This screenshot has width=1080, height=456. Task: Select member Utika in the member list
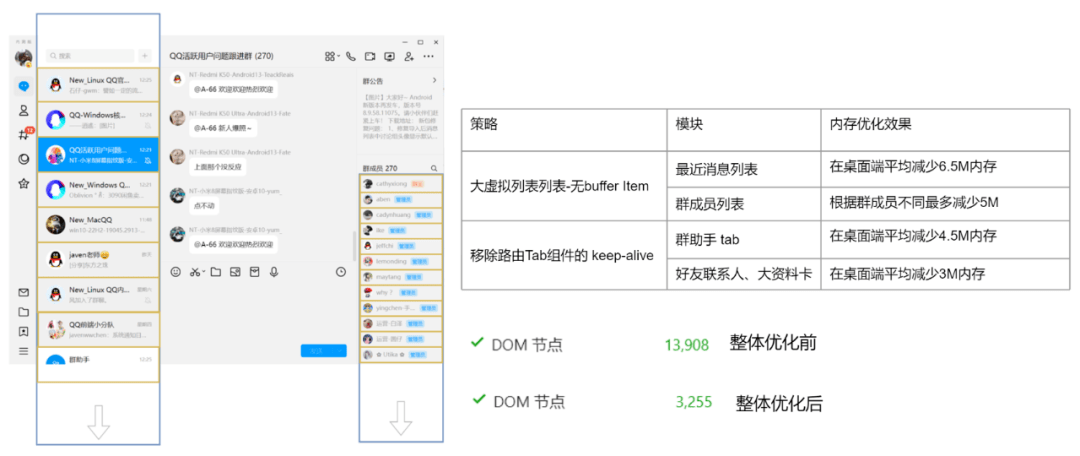pos(401,355)
